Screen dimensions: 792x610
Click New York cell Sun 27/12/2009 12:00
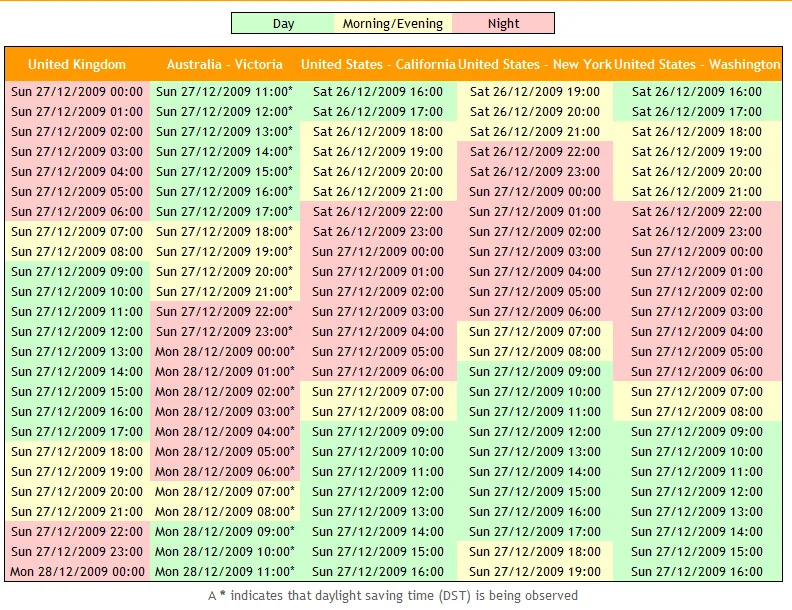pyautogui.click(x=535, y=431)
